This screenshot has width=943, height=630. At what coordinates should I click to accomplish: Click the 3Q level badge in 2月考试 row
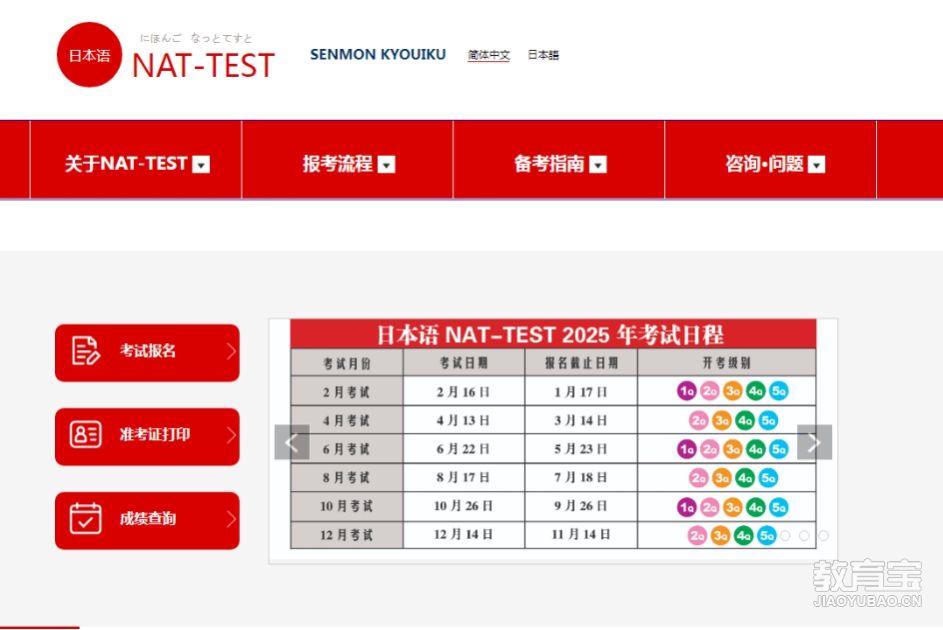[733, 391]
